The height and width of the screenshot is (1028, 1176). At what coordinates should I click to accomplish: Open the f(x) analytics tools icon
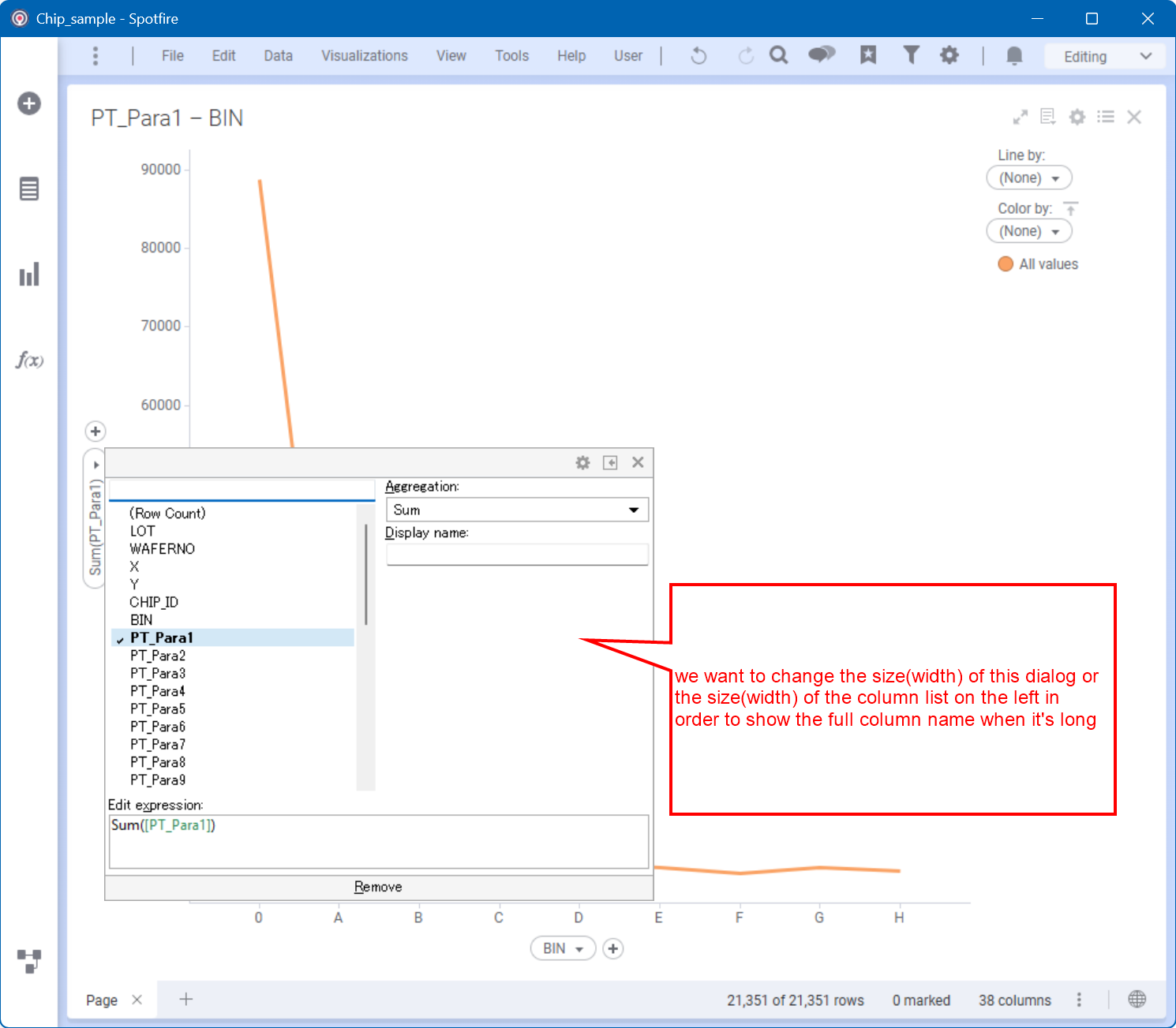29,361
